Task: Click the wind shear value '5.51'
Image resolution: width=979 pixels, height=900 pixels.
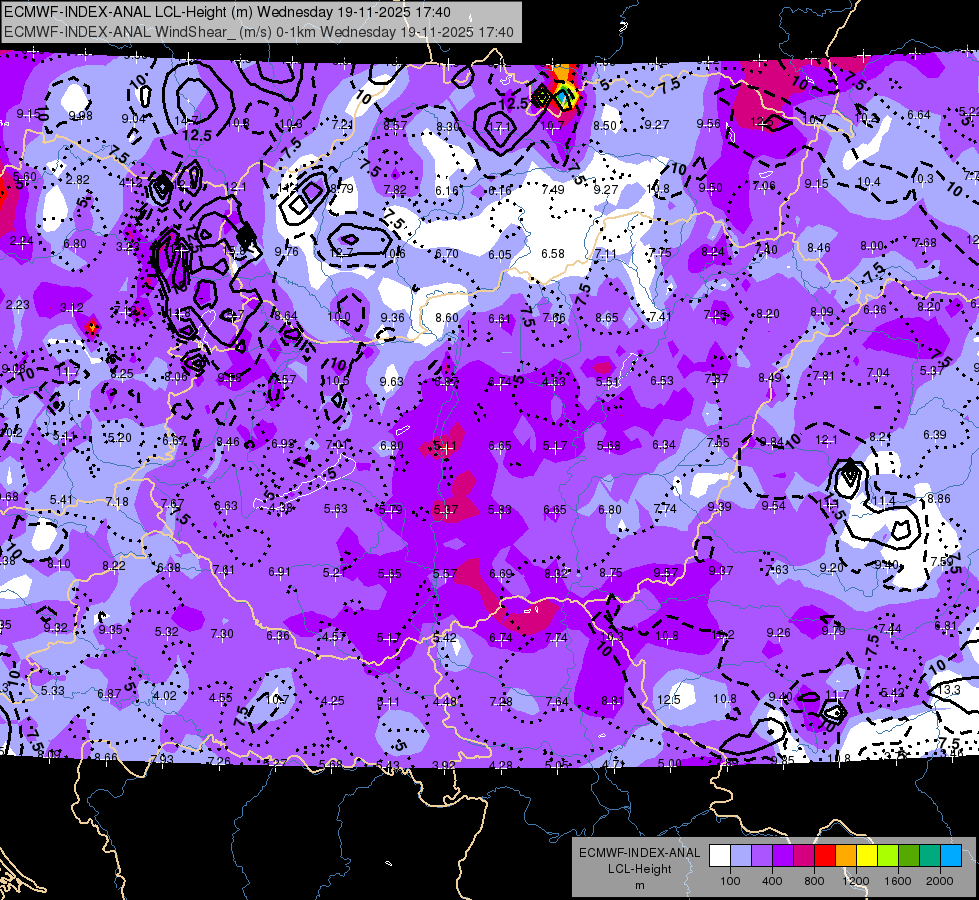Action: point(608,382)
